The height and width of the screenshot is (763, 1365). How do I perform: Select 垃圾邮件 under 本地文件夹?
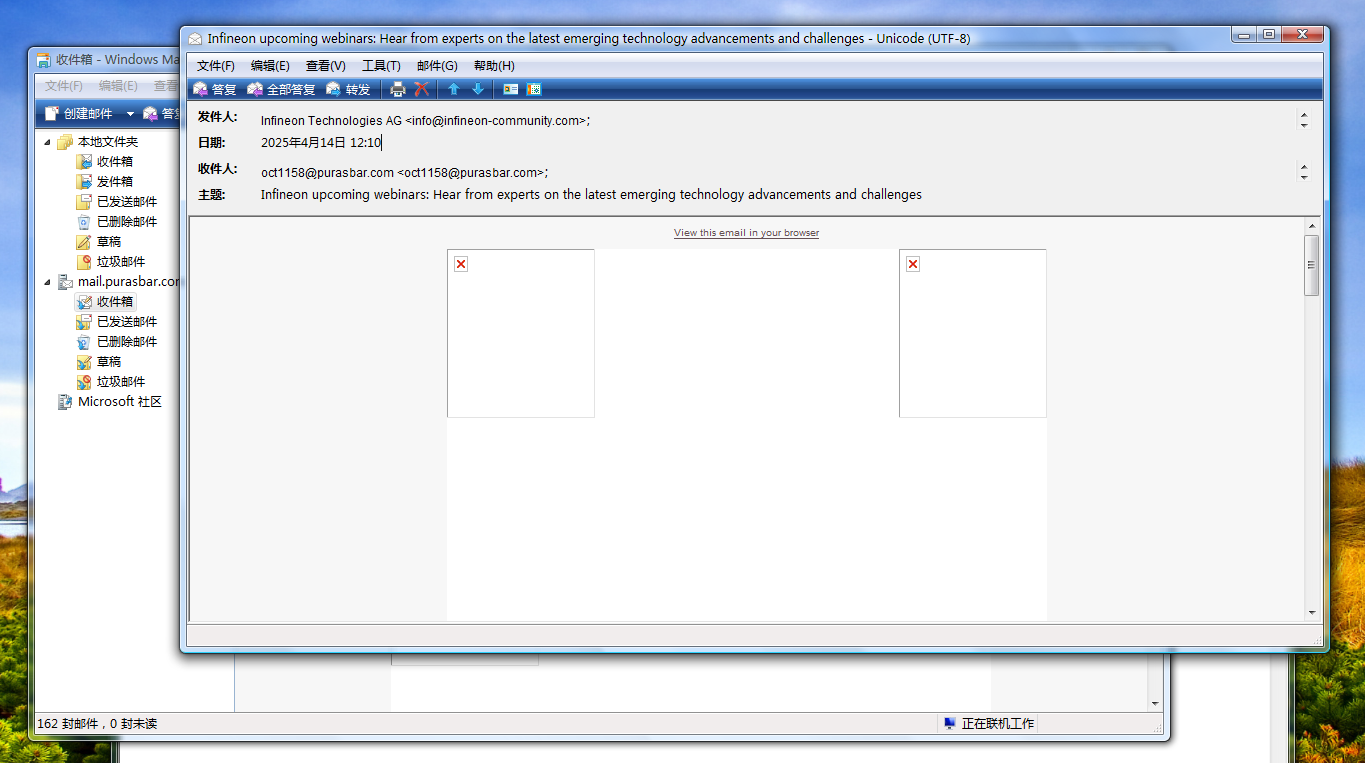(111, 262)
